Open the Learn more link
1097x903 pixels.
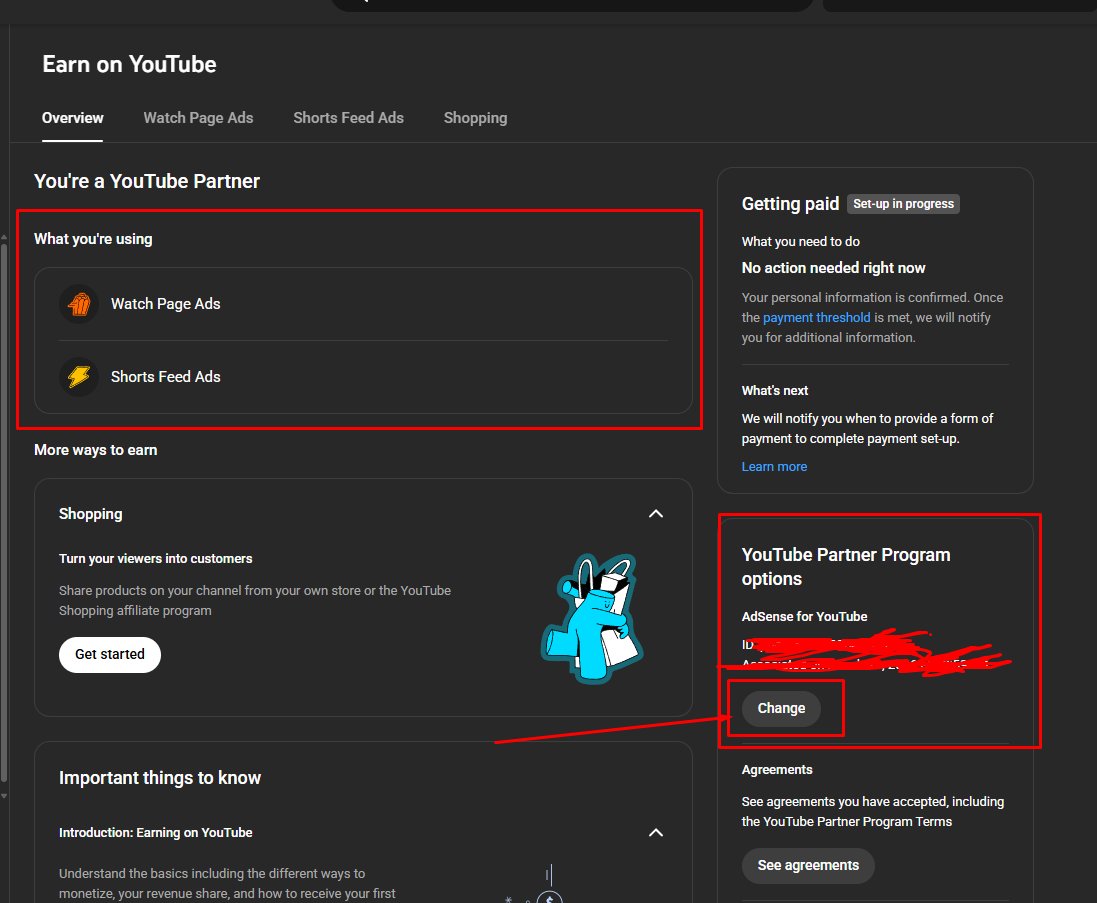[774, 467]
